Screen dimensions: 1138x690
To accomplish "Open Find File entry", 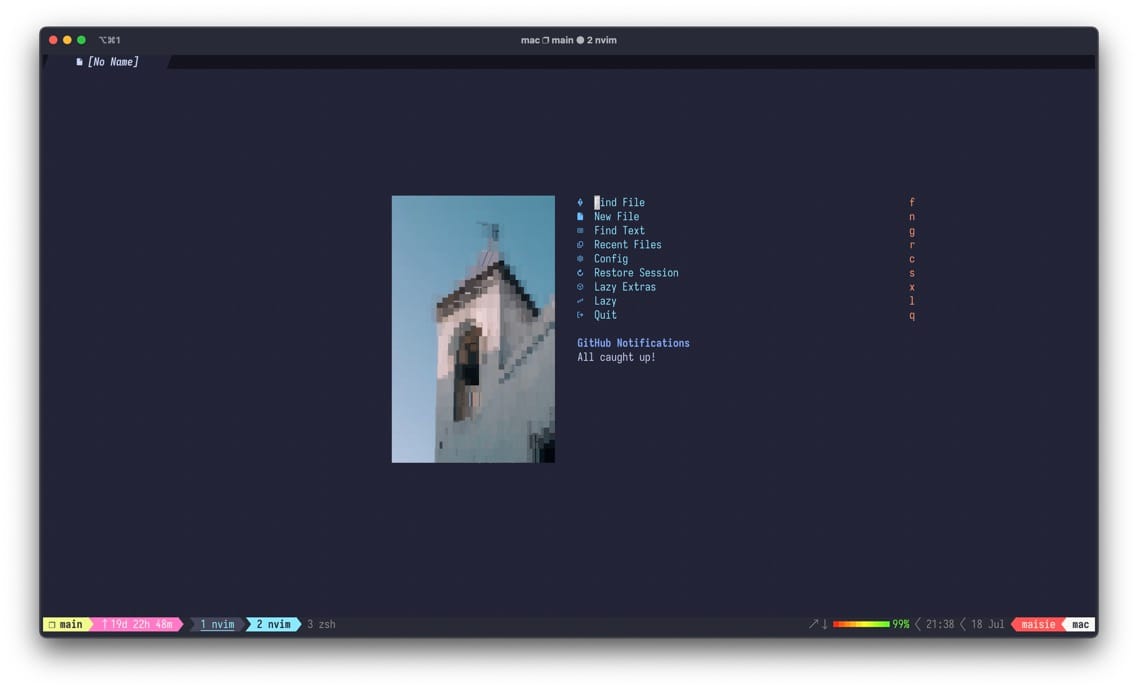I will pyautogui.click(x=619, y=202).
